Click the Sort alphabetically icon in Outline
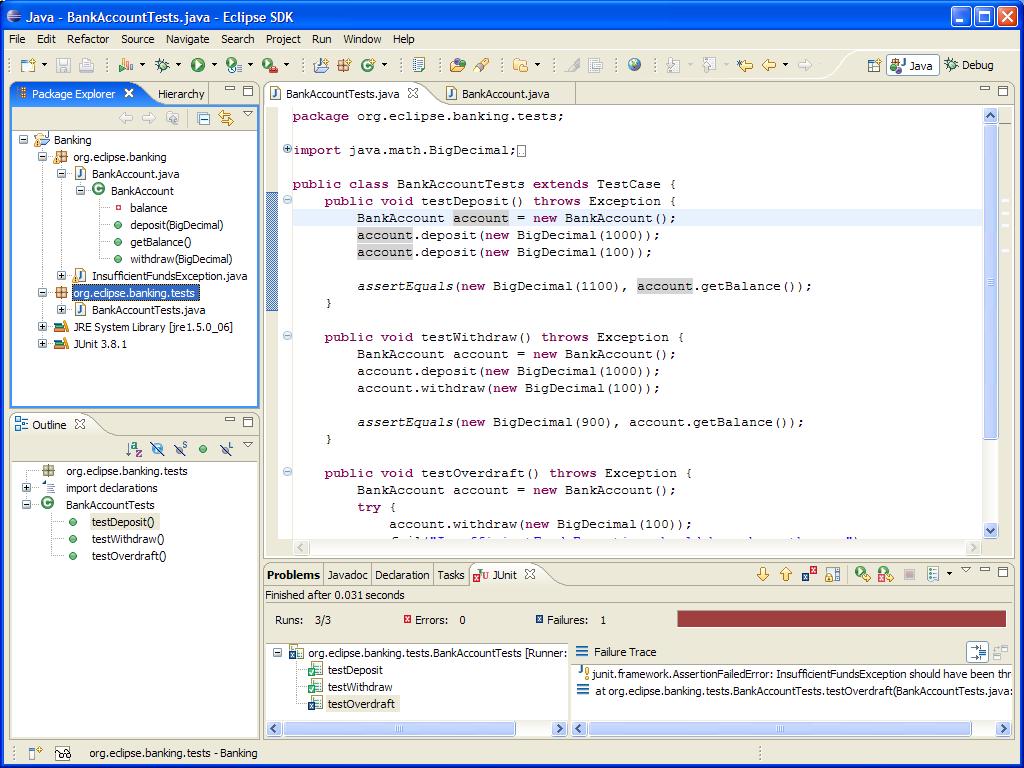Screen dimensions: 1024x768 [134, 449]
